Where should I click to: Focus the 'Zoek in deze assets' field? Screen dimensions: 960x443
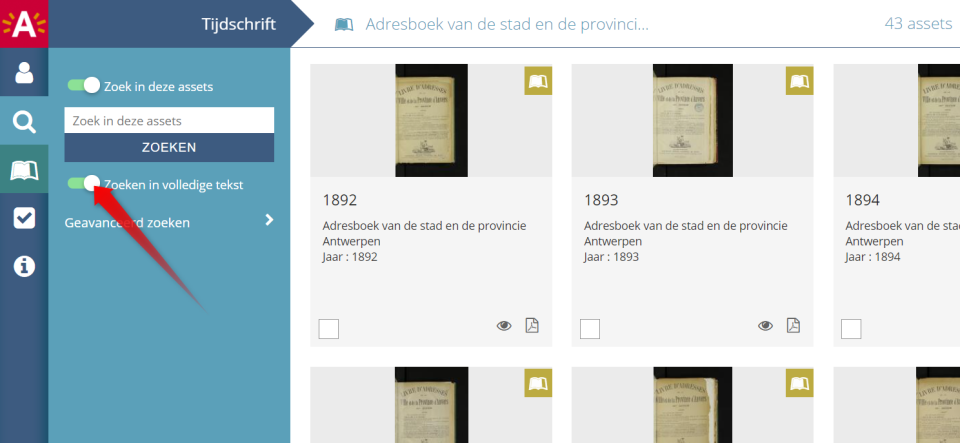coord(169,121)
